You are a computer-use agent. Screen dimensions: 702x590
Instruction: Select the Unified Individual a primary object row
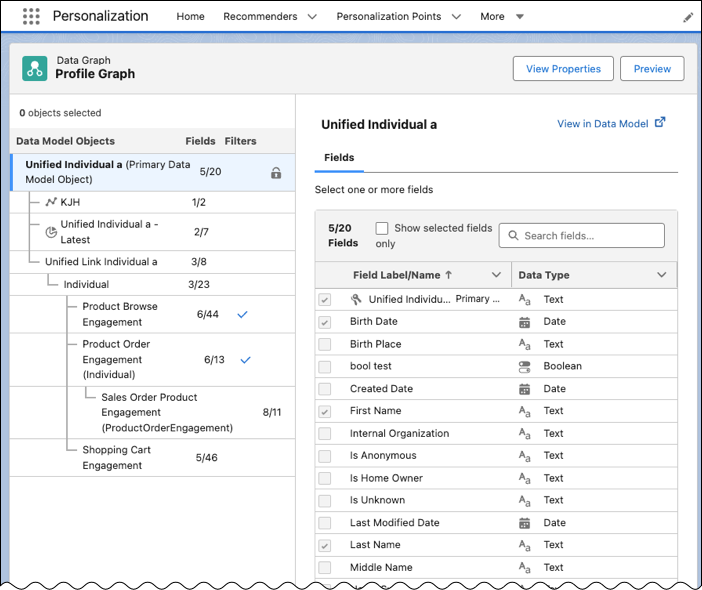(x=153, y=172)
